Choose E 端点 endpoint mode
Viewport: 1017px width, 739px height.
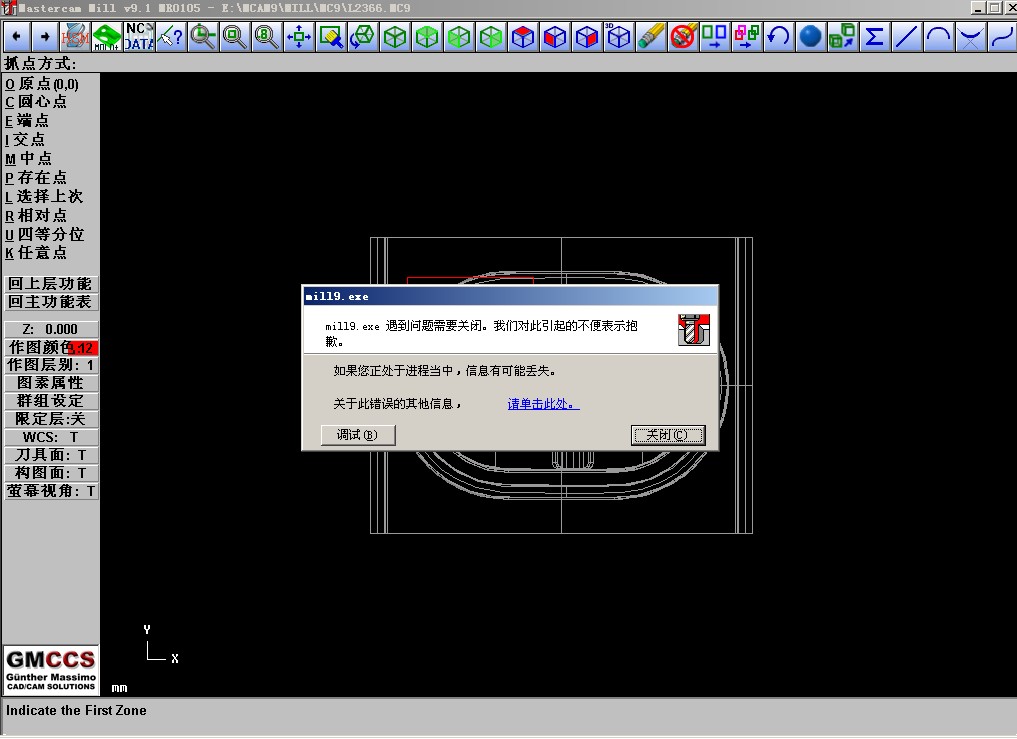coord(27,121)
